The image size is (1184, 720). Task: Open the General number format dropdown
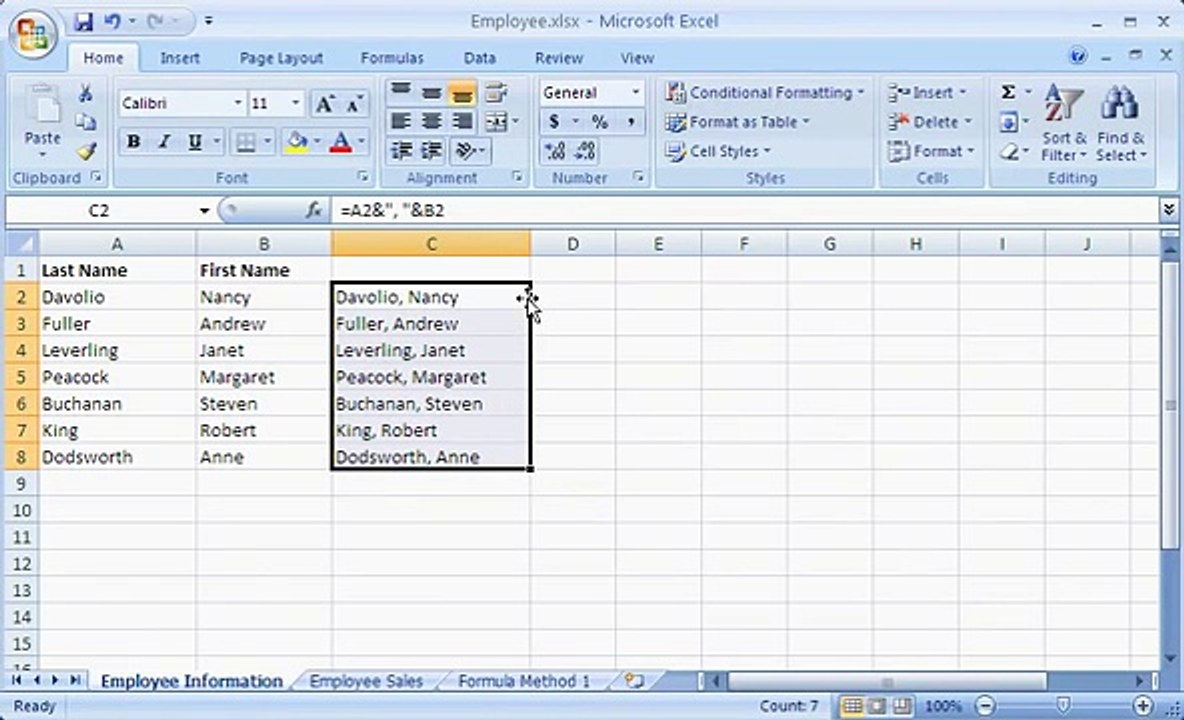click(635, 92)
